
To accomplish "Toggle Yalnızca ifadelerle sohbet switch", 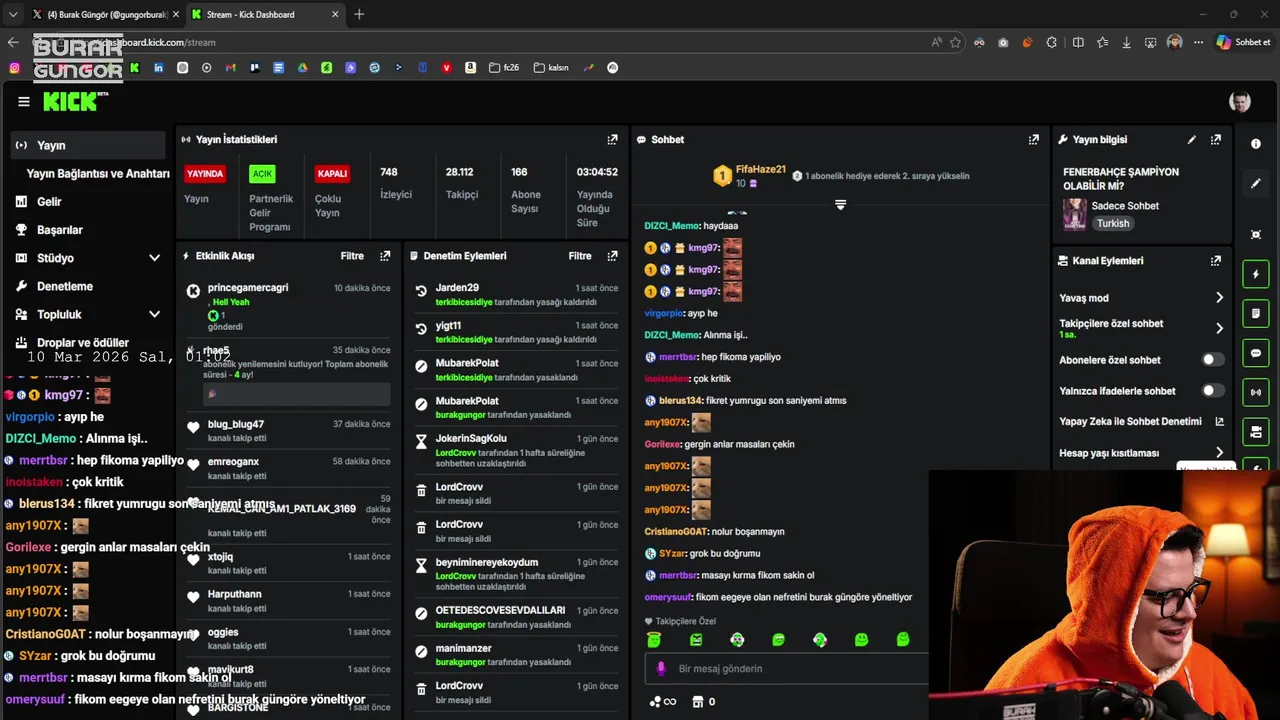I will 1212,391.
